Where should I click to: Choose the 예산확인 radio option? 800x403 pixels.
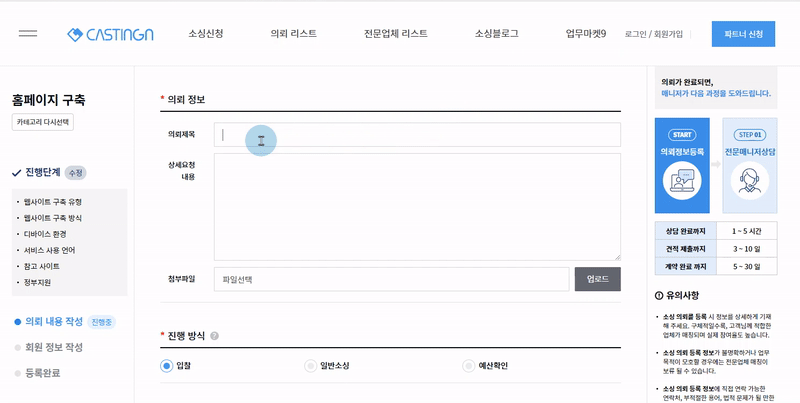click(468, 366)
